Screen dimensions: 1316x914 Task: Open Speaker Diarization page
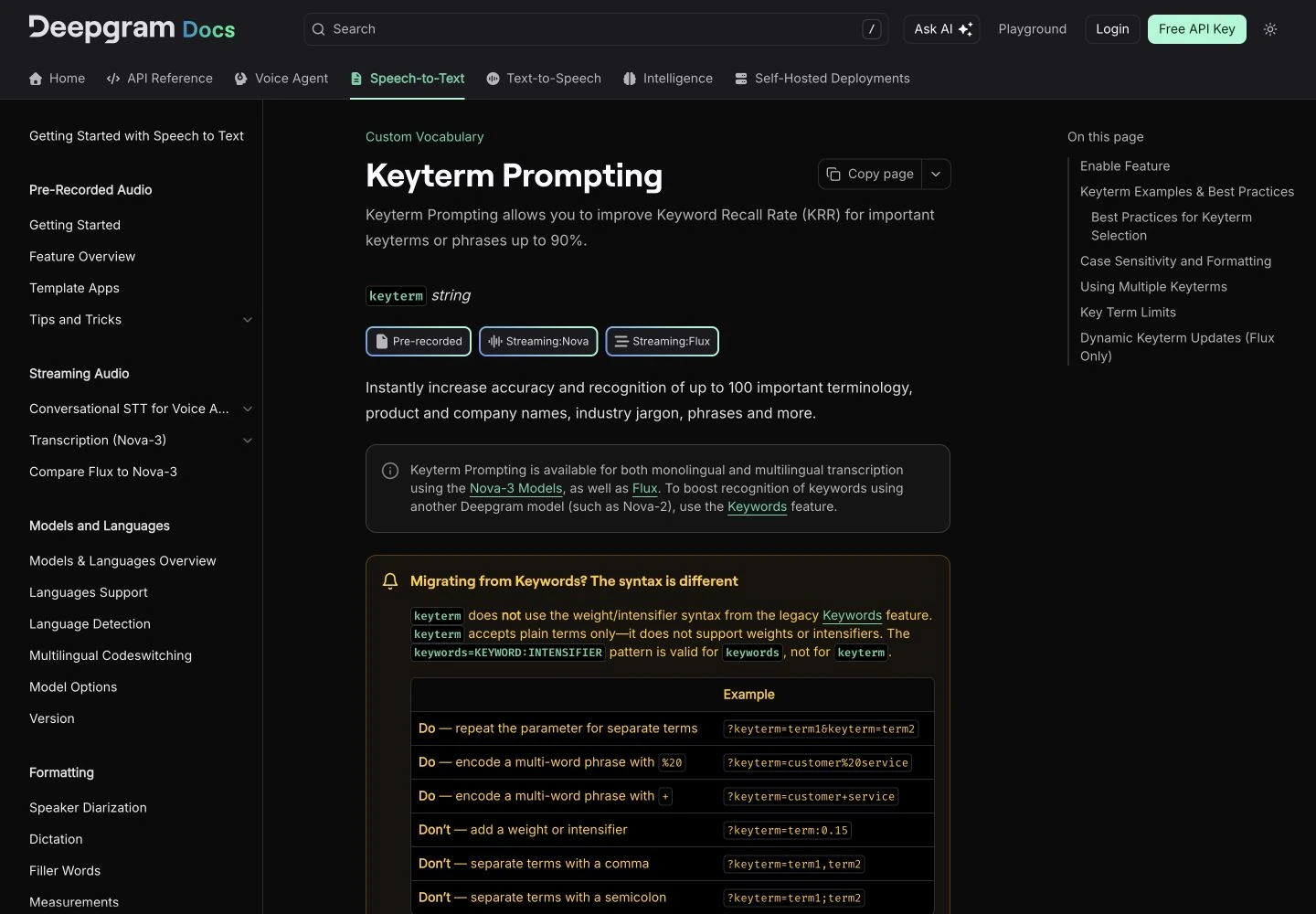tap(88, 808)
